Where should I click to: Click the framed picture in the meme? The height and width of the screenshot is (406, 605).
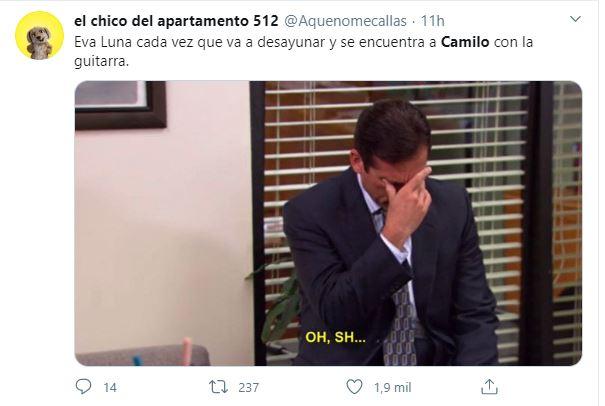pyautogui.click(x=120, y=105)
